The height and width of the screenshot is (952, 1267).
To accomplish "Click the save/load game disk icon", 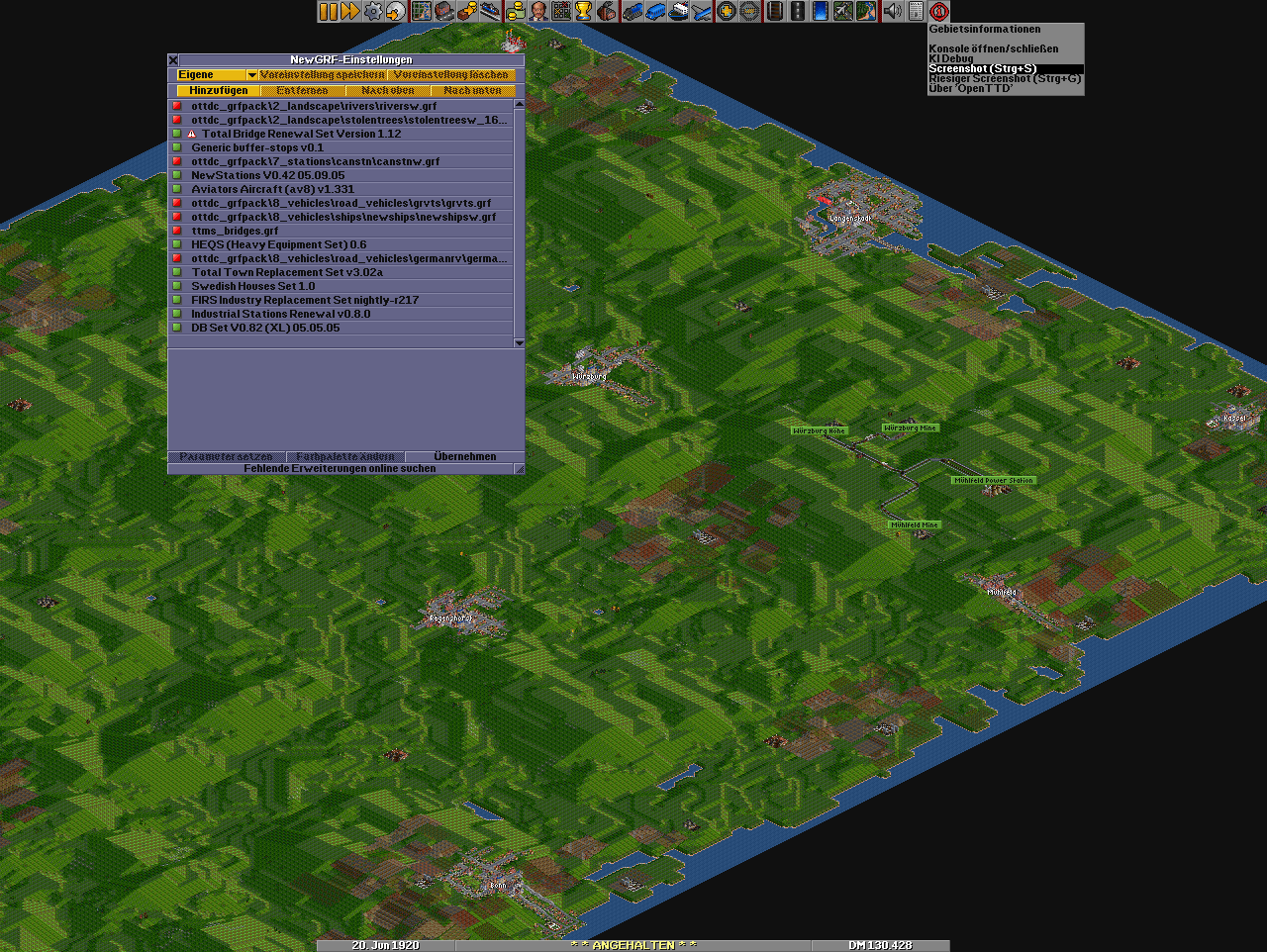I will click(x=396, y=11).
